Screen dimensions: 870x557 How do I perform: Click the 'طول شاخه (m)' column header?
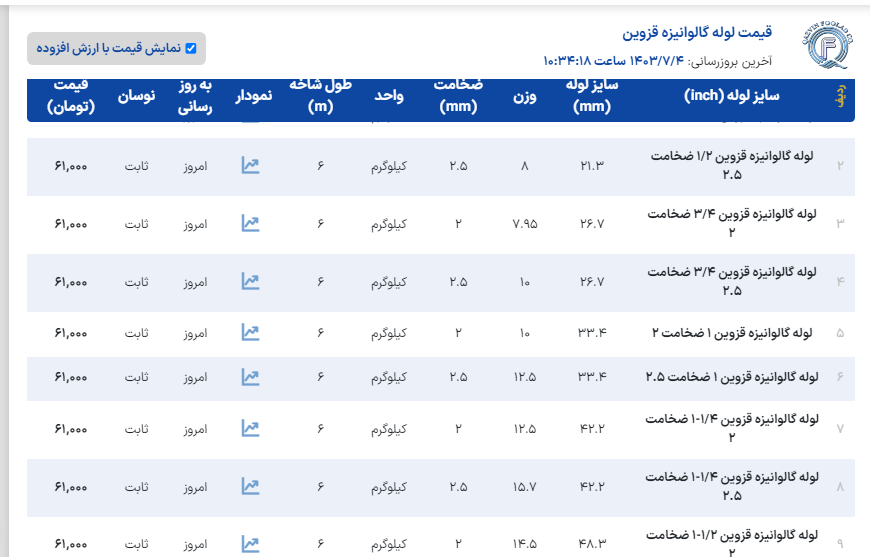click(321, 96)
